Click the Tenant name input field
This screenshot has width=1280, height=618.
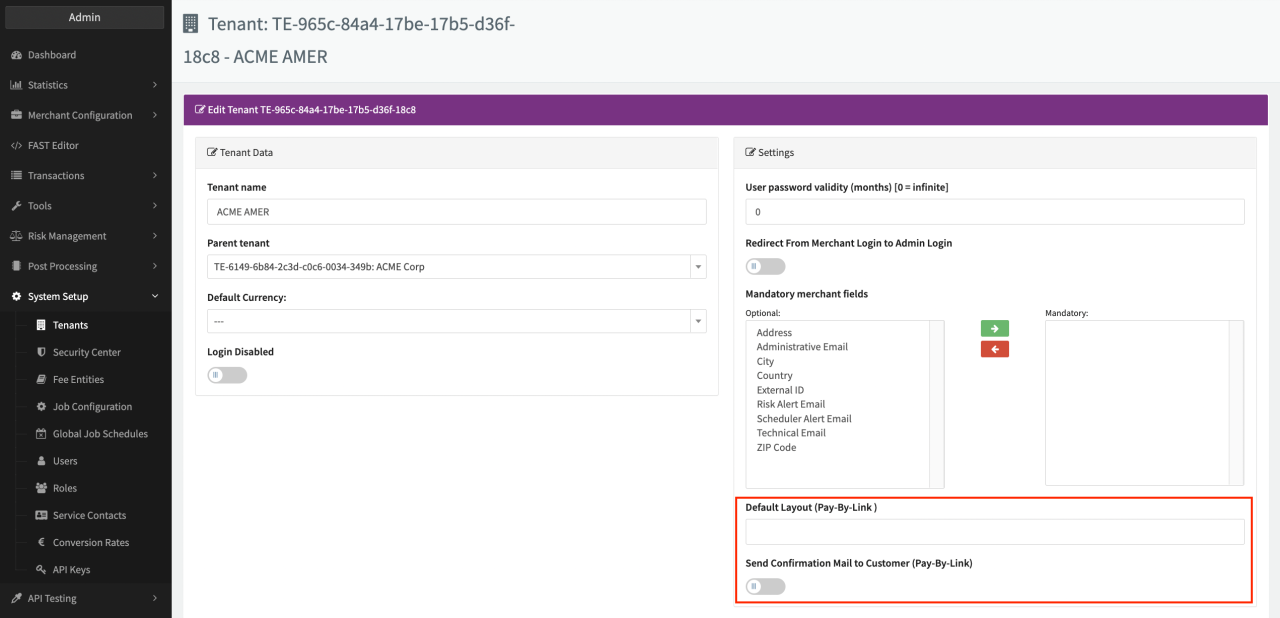(457, 212)
